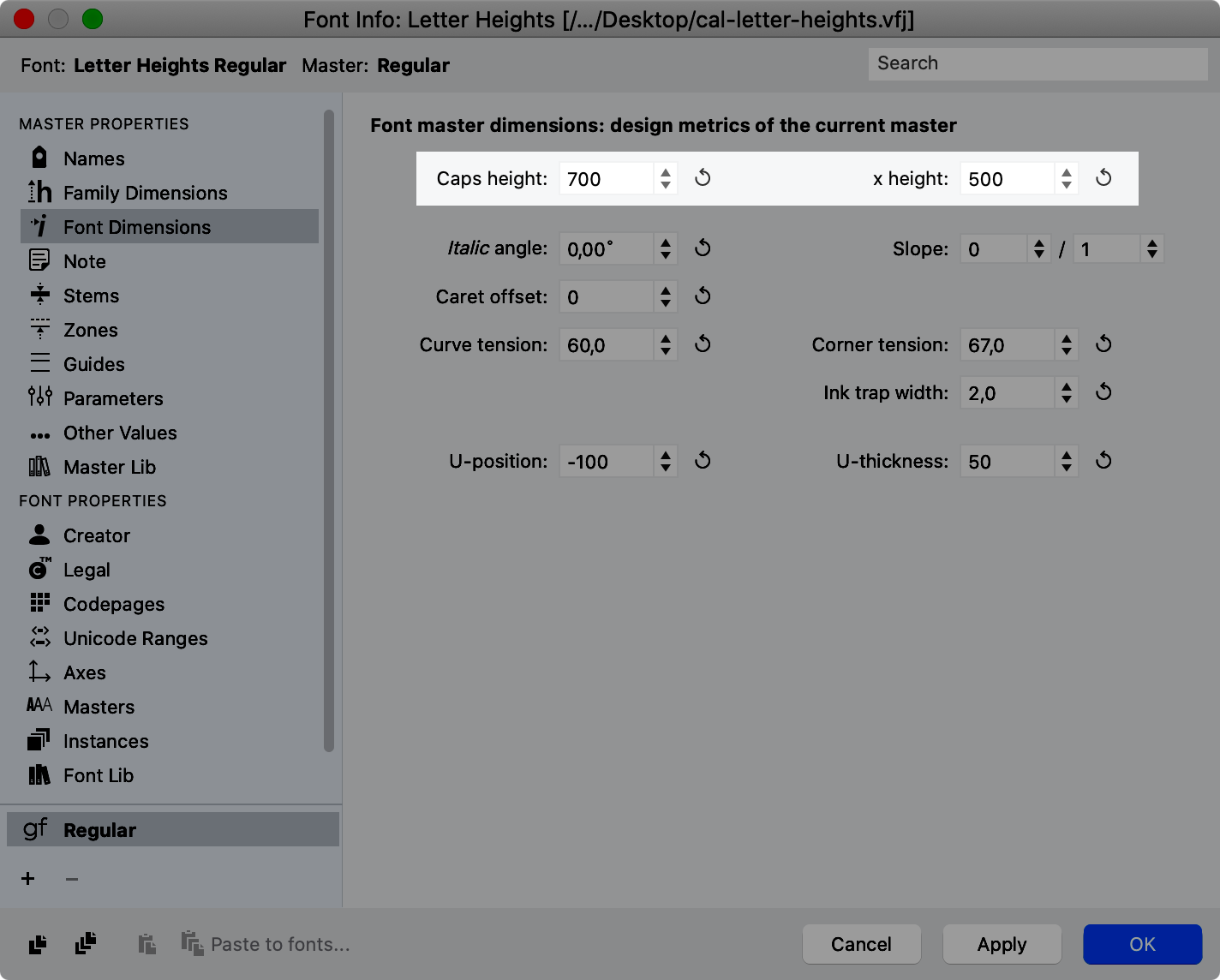Click the Parameters sliders icon
1220x980 pixels.
(39, 397)
